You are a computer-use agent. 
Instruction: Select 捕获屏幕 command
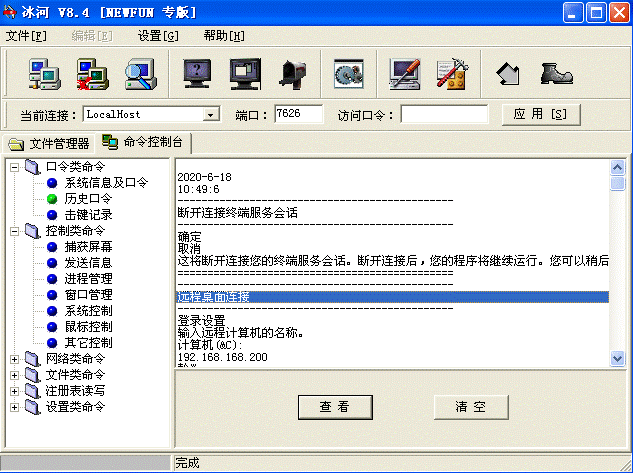(x=88, y=247)
